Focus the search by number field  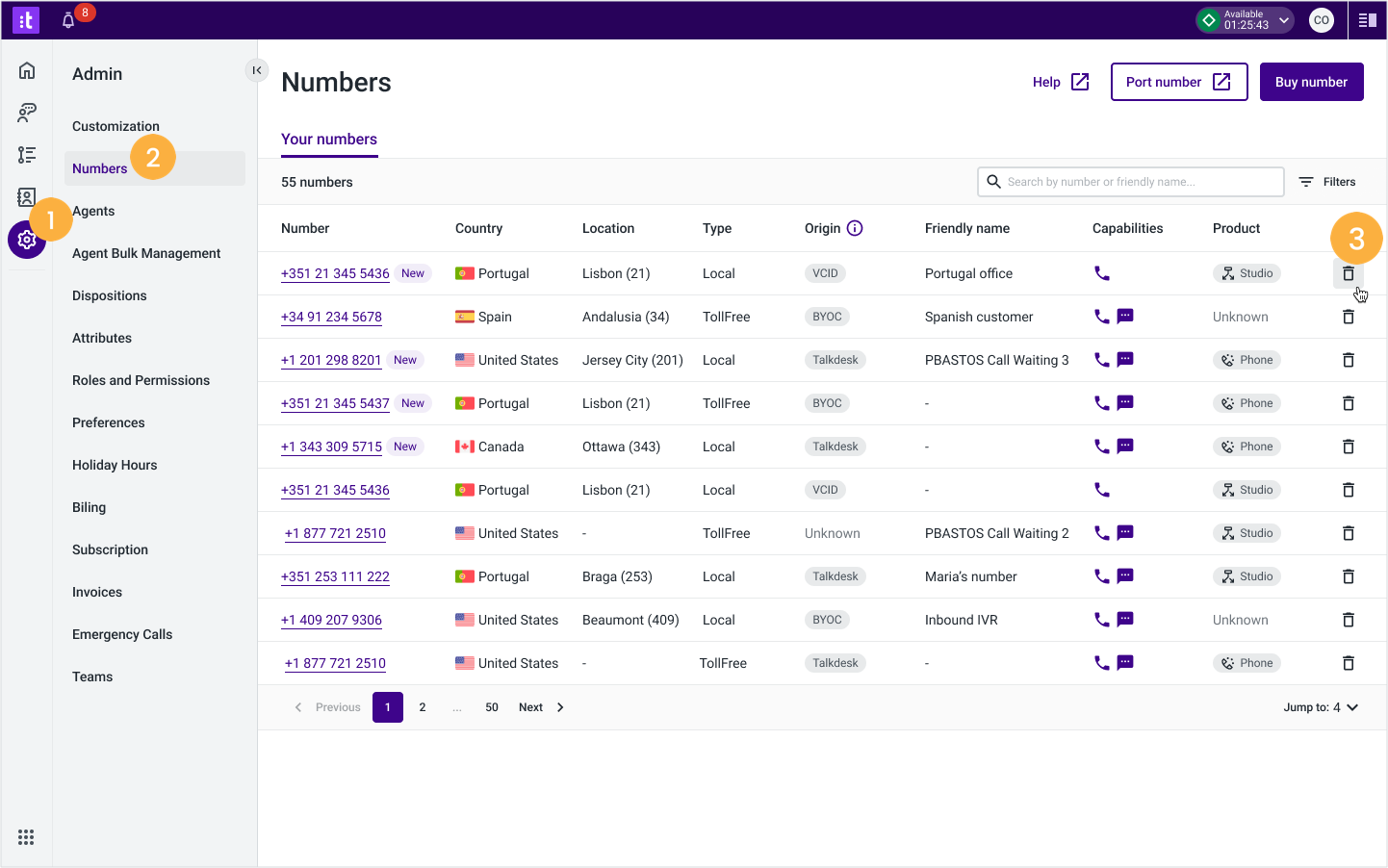pos(1131,182)
